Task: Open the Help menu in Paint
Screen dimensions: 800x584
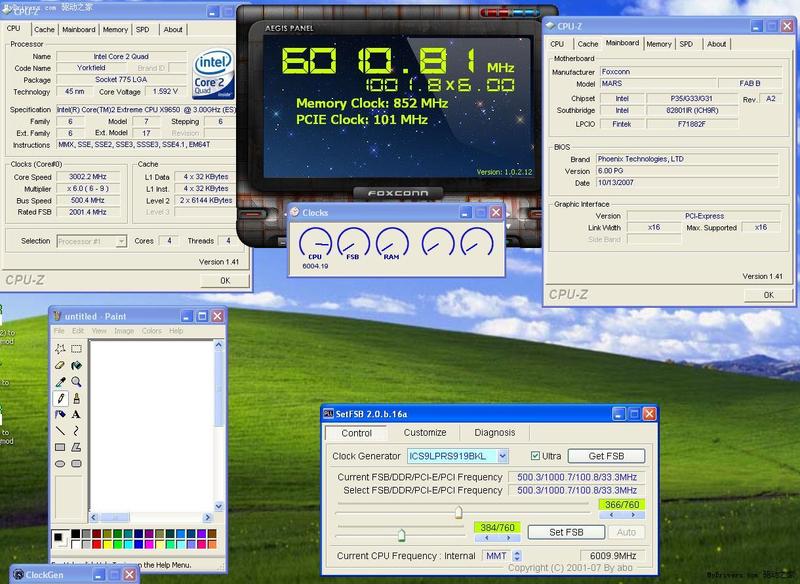Action: (x=176, y=331)
